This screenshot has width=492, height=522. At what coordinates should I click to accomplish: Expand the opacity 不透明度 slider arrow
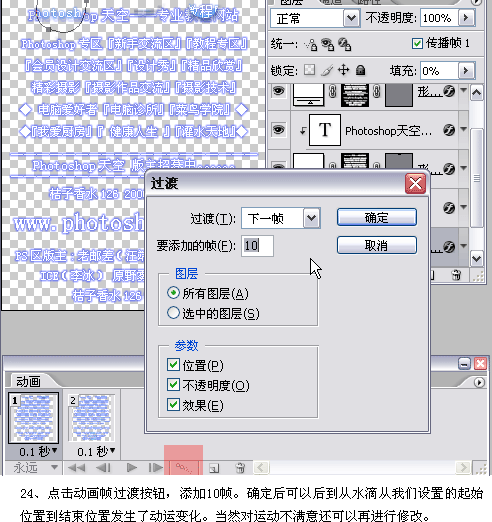click(x=466, y=17)
